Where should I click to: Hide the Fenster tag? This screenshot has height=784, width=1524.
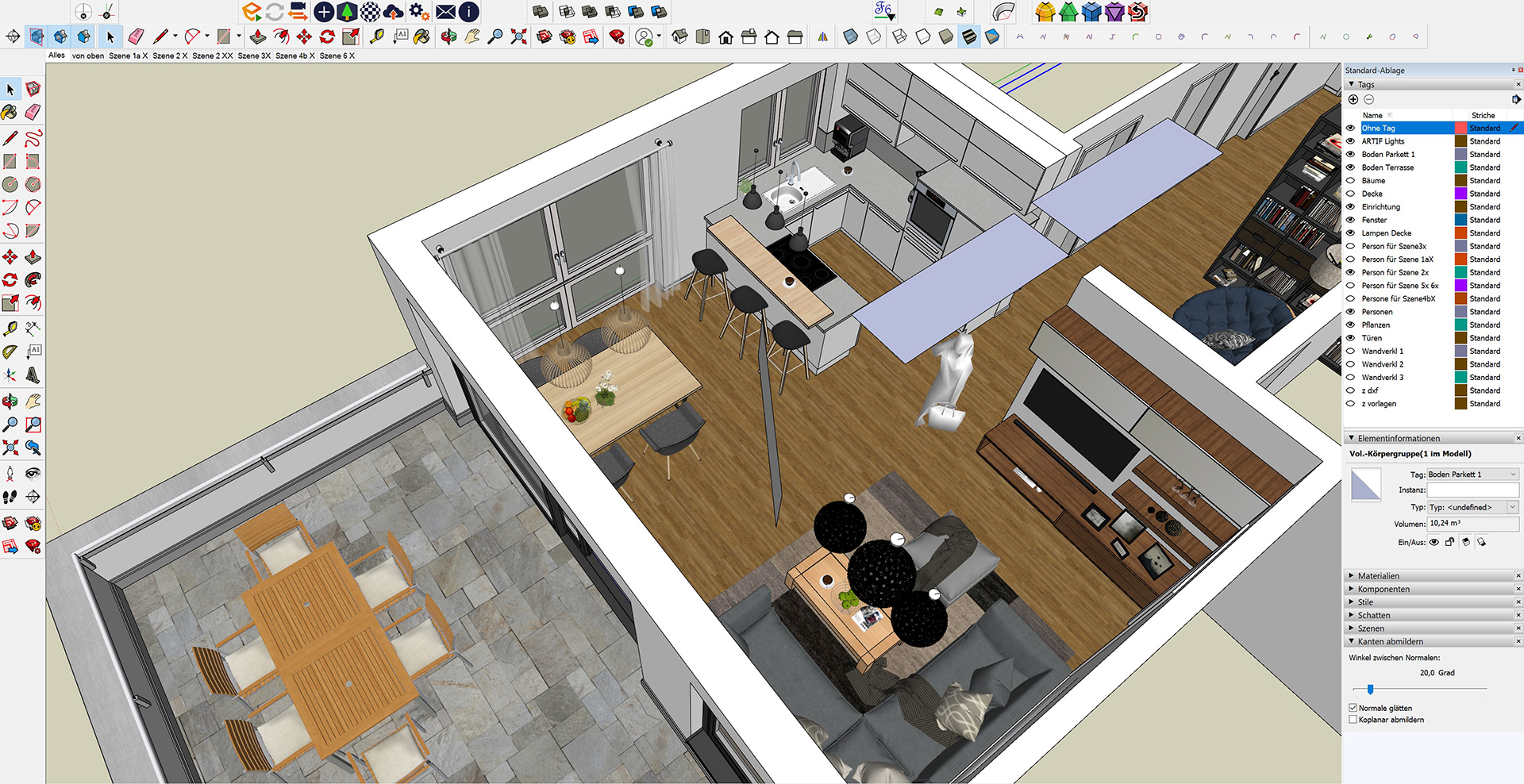(1350, 220)
